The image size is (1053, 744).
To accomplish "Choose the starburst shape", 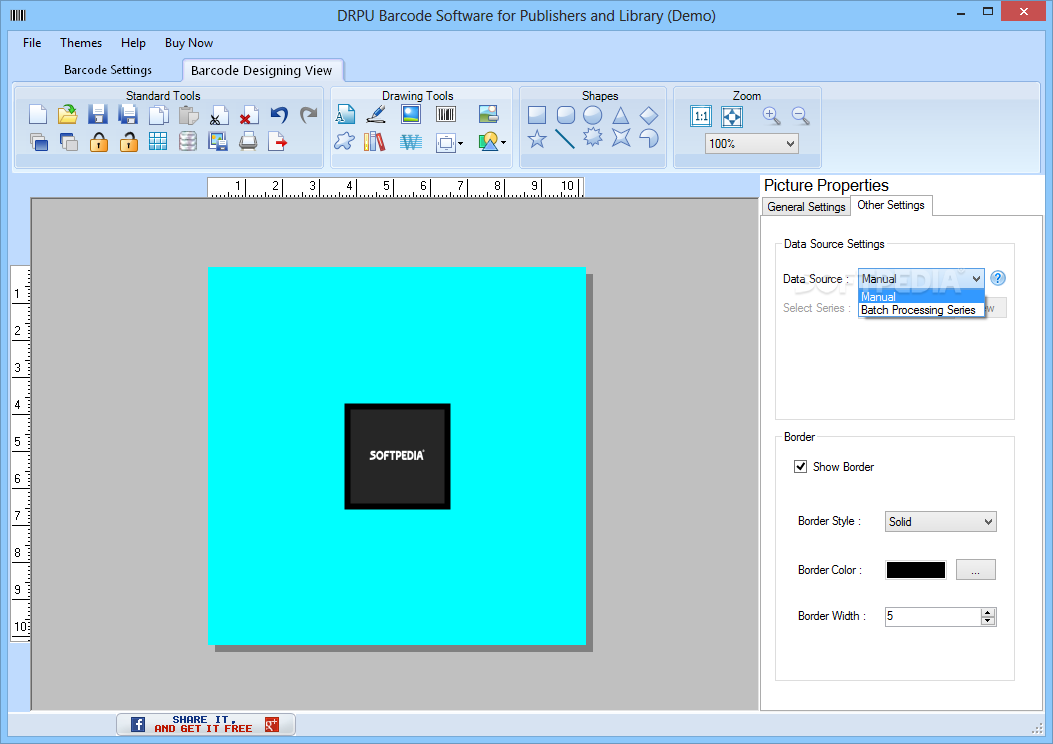I will 592,138.
